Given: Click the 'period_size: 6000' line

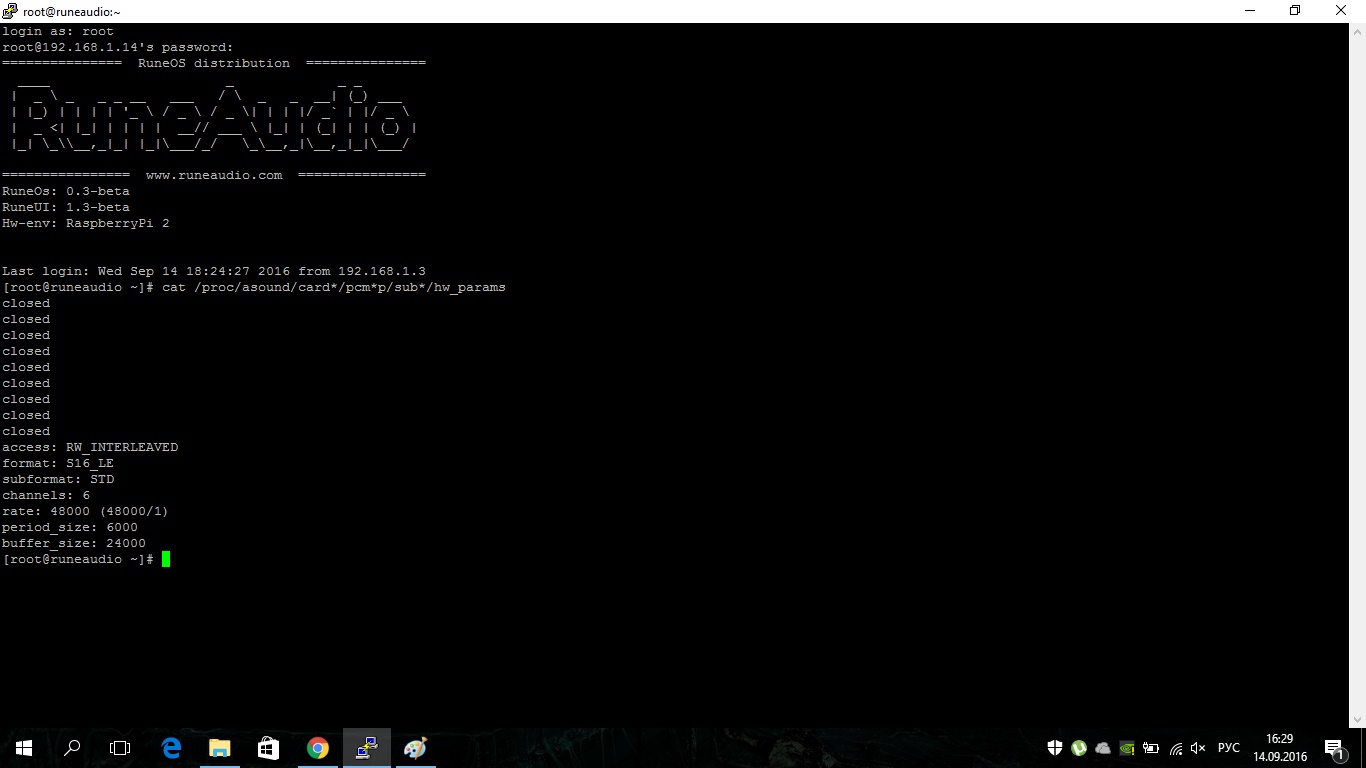Looking at the screenshot, I should click(x=70, y=527).
